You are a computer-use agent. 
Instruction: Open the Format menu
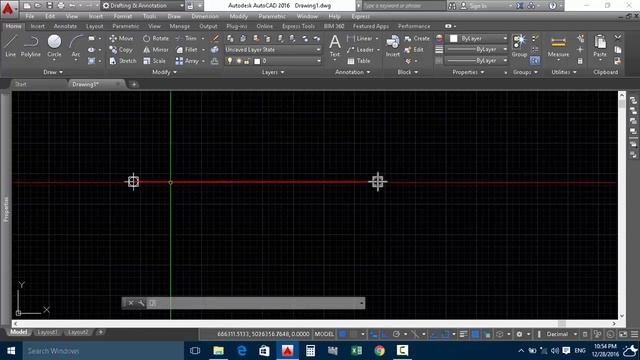(122, 16)
